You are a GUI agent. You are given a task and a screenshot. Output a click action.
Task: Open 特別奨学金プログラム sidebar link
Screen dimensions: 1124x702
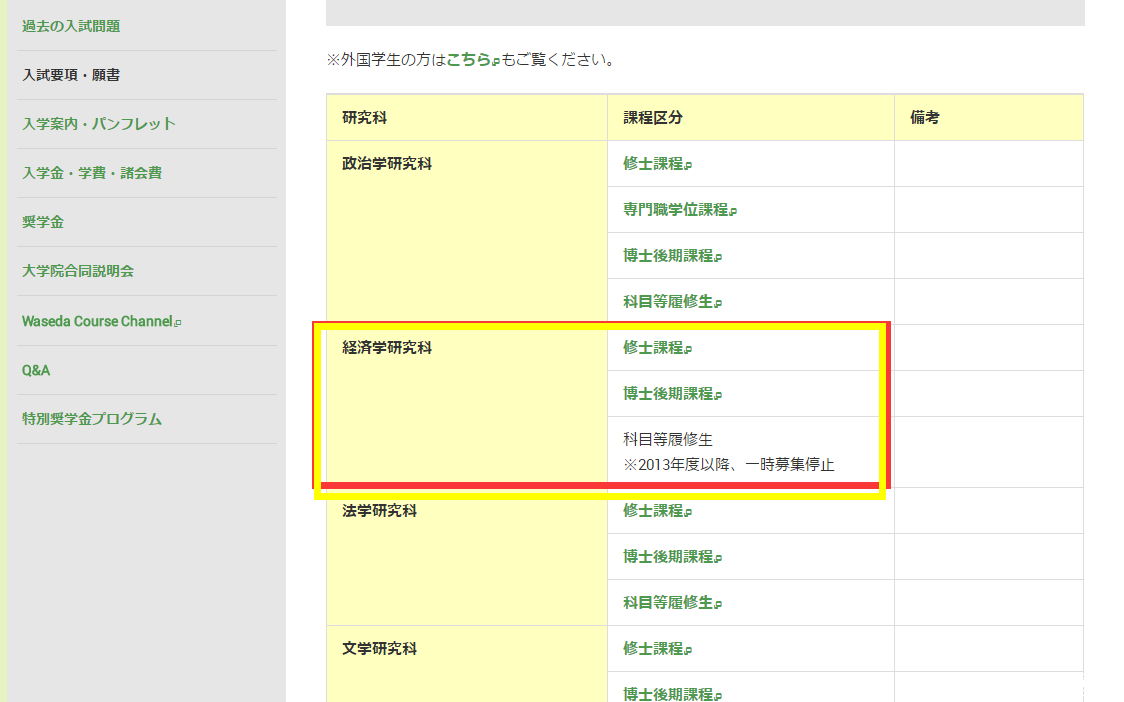click(x=91, y=419)
